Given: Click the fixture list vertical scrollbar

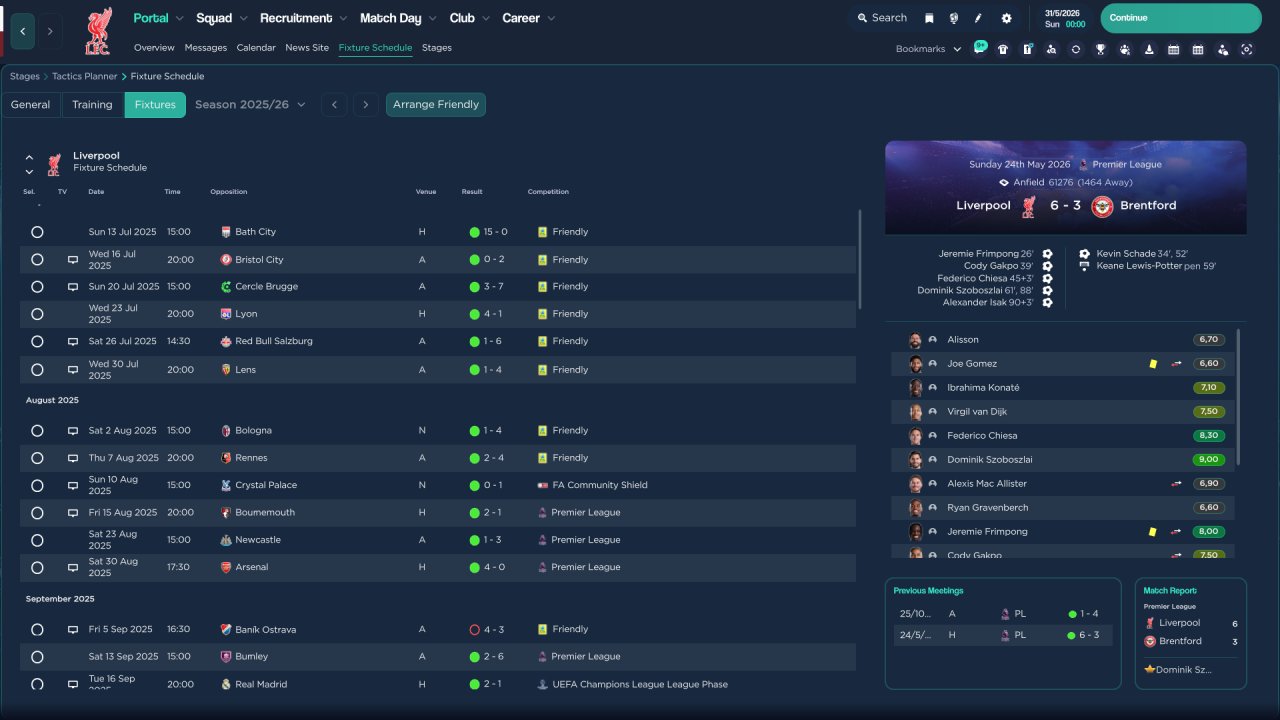Looking at the screenshot, I should point(860,260).
